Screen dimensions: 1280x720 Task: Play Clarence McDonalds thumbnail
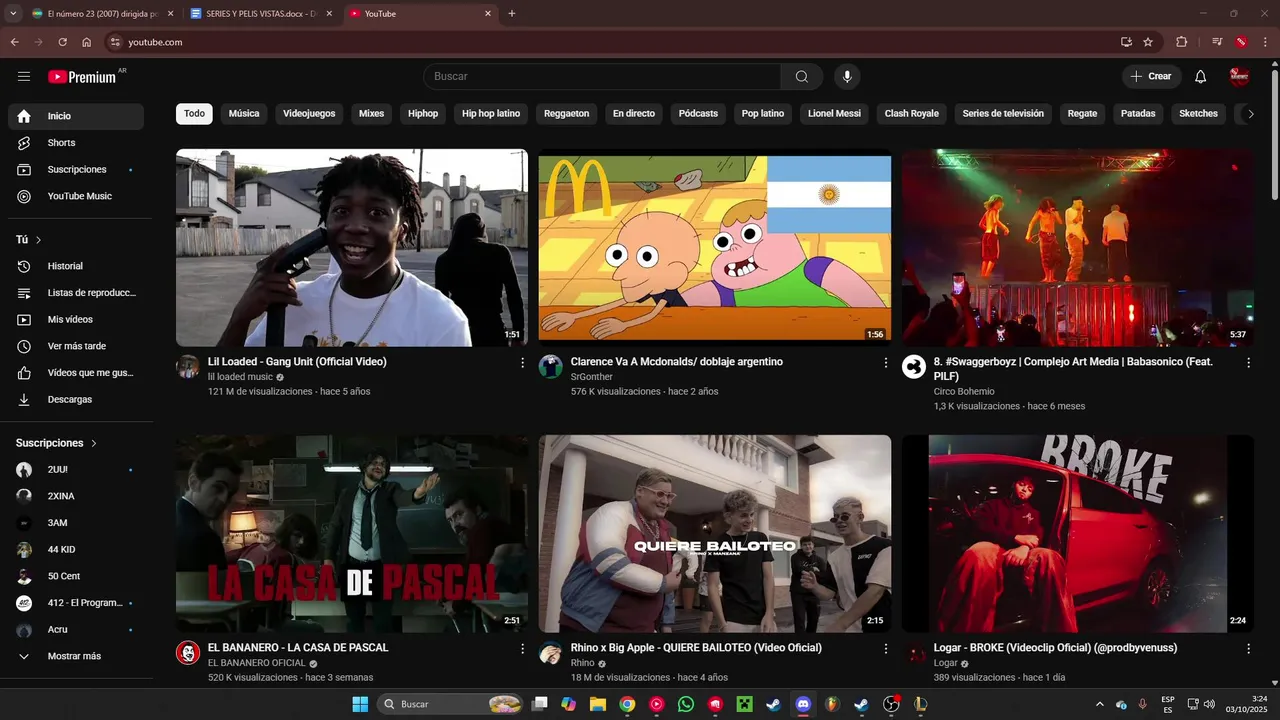tap(715, 248)
